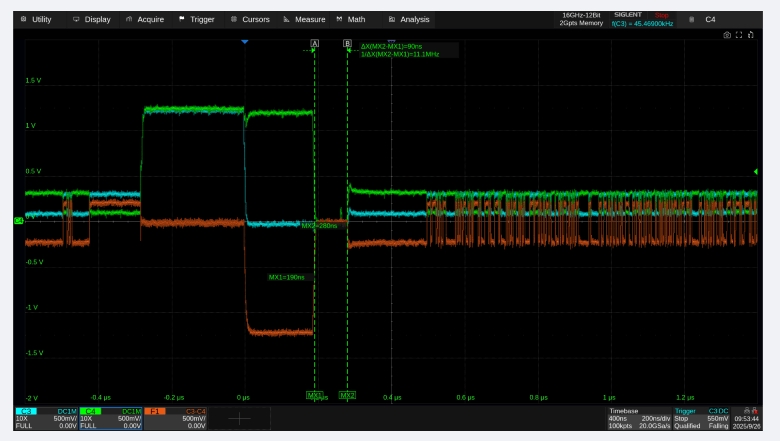The image size is (780, 441).
Task: Click the Math function icon
Action: [340, 19]
